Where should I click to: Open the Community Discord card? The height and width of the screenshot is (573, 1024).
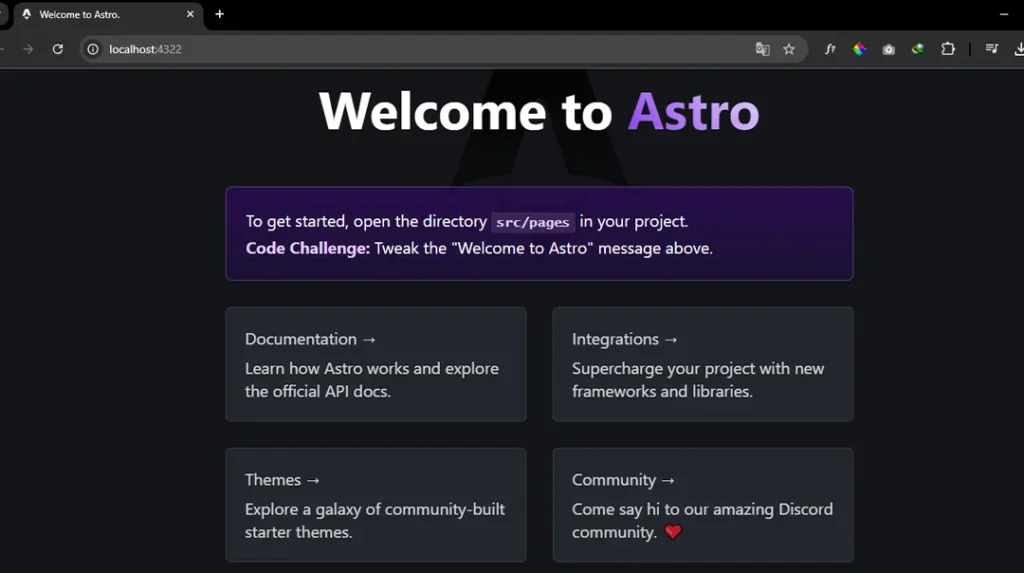tap(702, 505)
